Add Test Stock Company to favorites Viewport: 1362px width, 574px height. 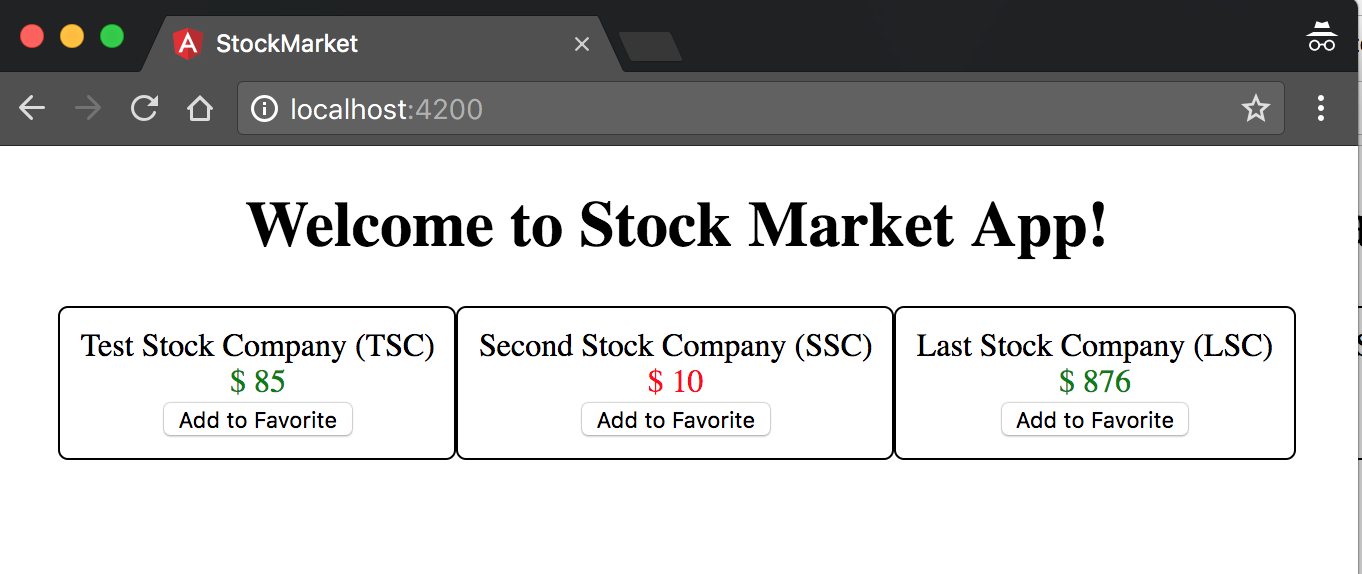coord(258,420)
